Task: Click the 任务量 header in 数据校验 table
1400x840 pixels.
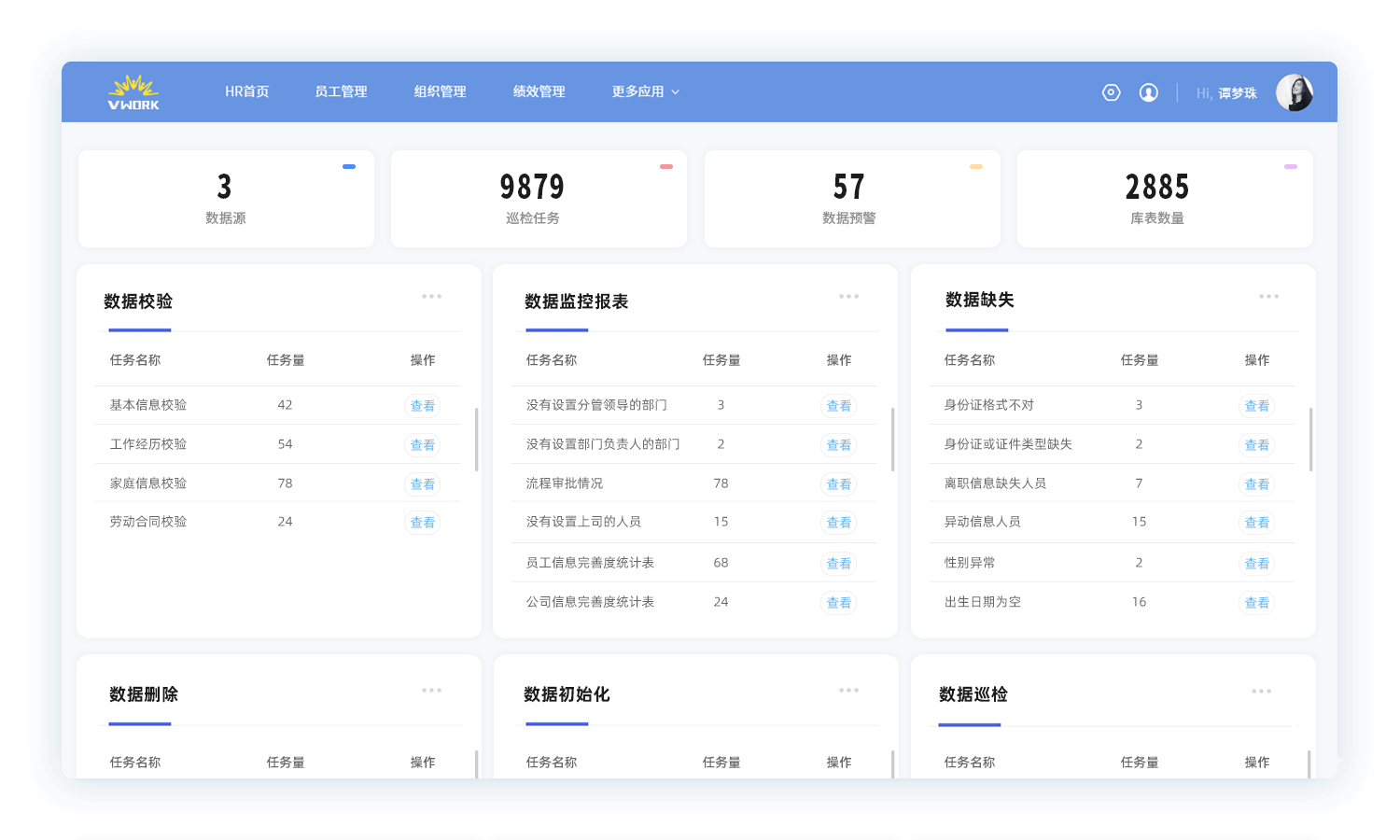Action: click(x=286, y=360)
